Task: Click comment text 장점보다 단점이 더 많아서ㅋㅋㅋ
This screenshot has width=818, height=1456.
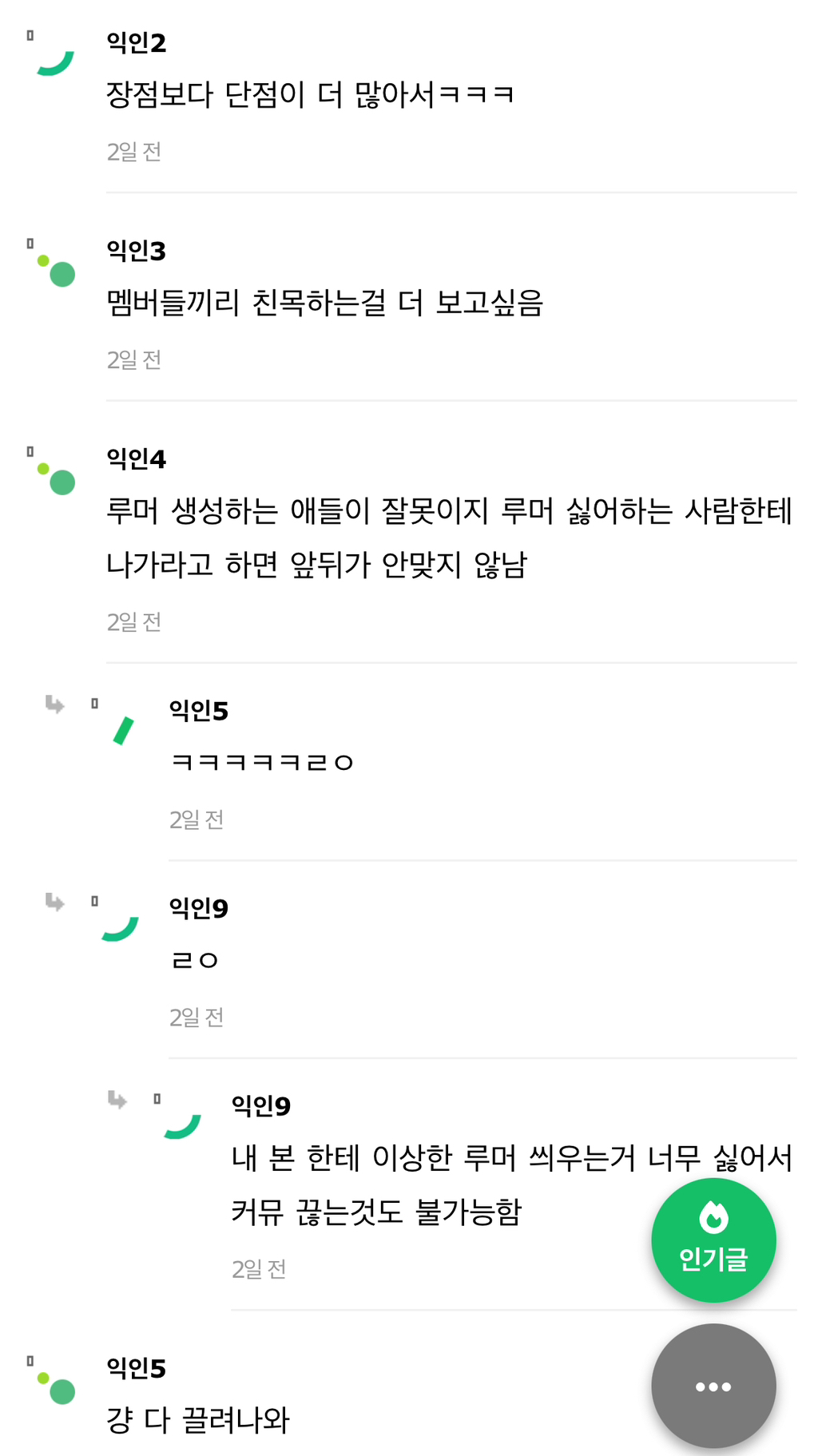Action: pos(310,95)
